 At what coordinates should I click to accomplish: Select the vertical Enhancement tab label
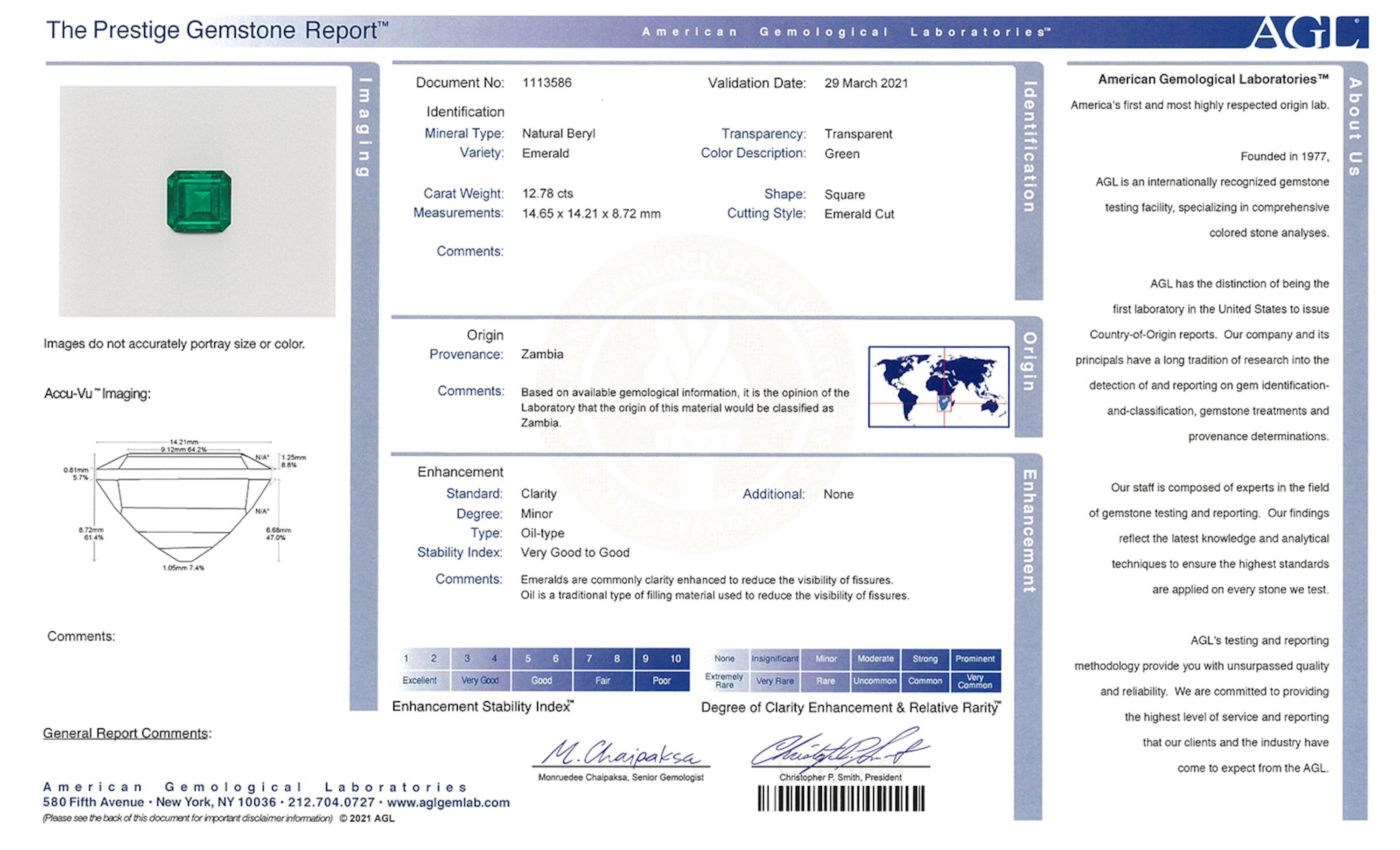pyautogui.click(x=1029, y=531)
